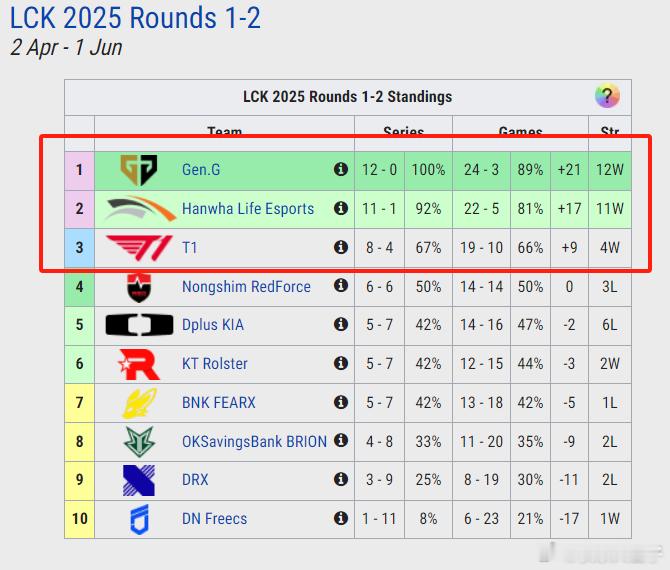The image size is (670, 570).
Task: Open the LCK 2025 Rounds 1-2 heading link
Action: (x=135, y=18)
